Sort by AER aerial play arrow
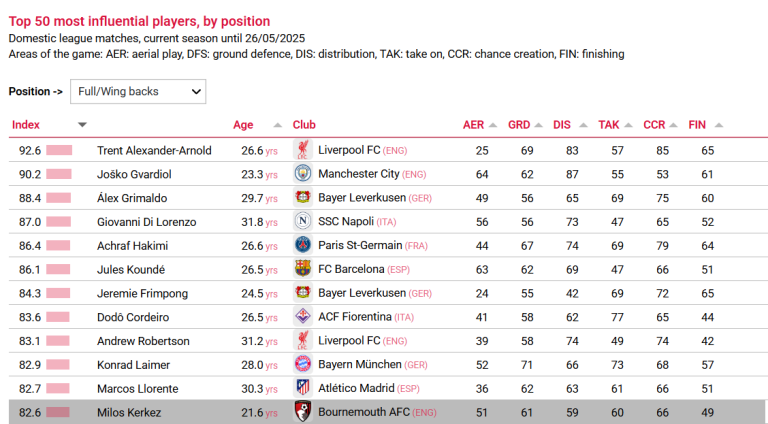The width and height of the screenshot is (768, 424). (493, 125)
